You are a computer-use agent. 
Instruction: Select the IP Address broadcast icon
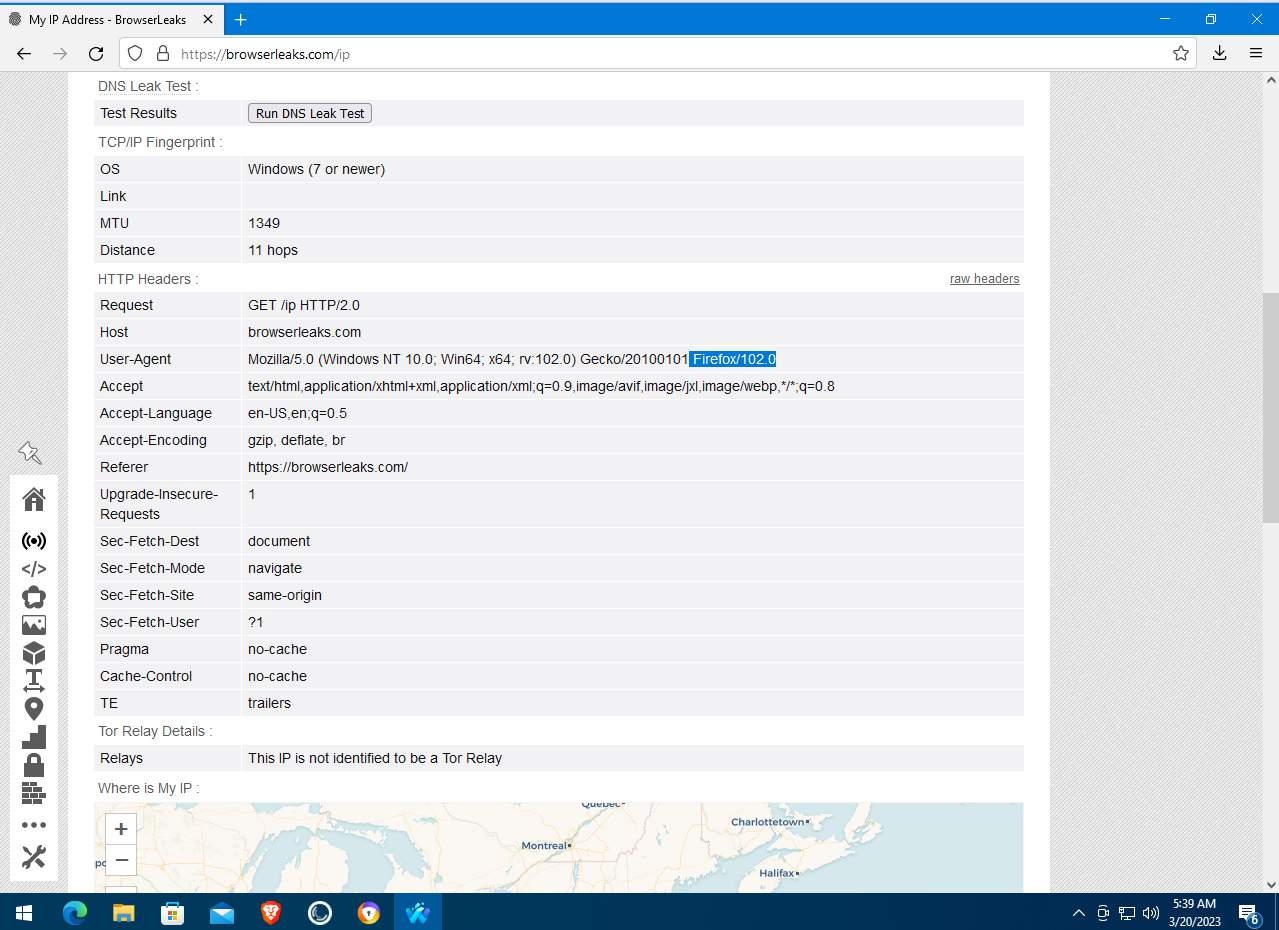34,541
